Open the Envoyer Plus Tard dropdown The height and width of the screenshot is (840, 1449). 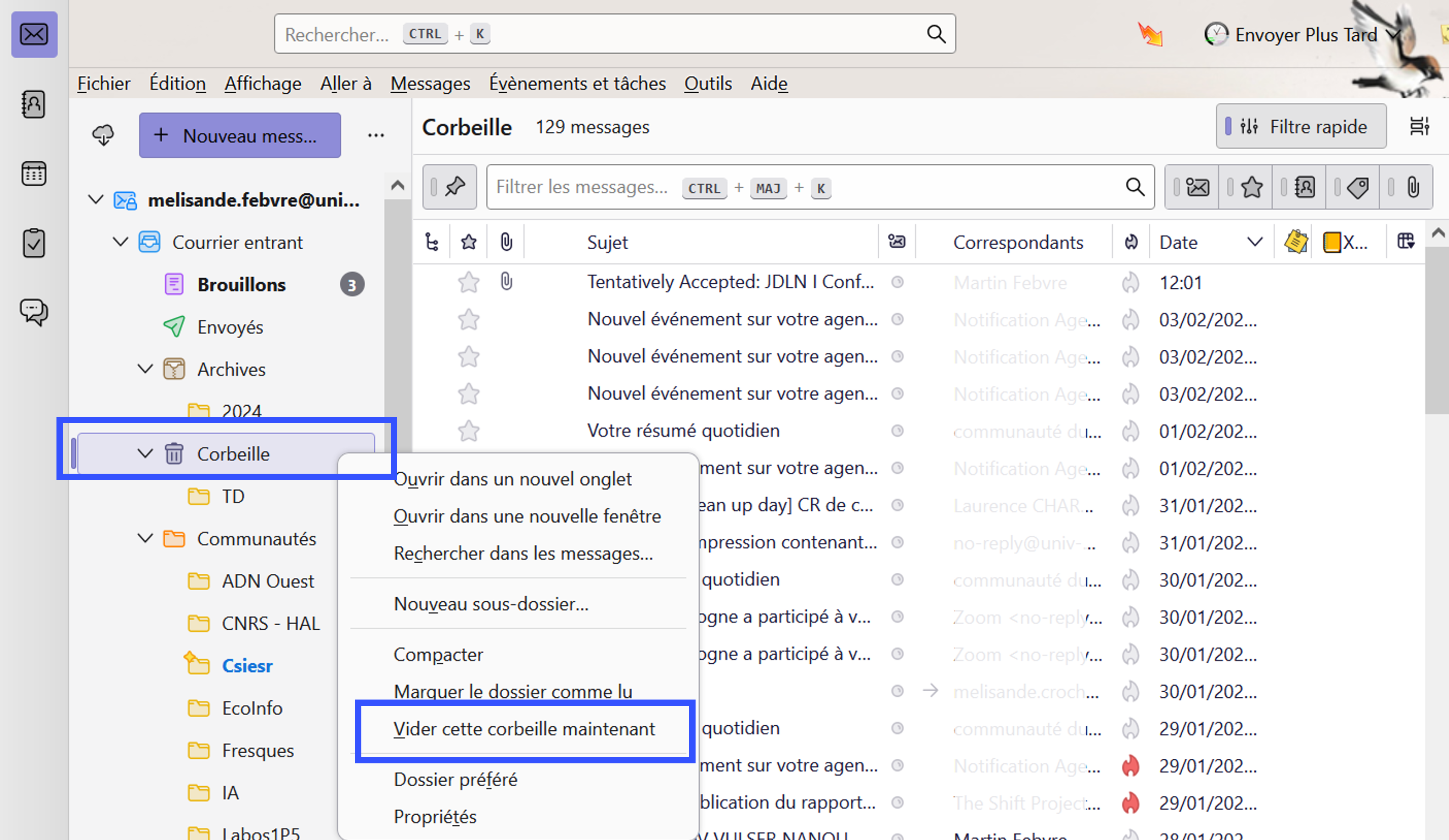(x=1392, y=34)
